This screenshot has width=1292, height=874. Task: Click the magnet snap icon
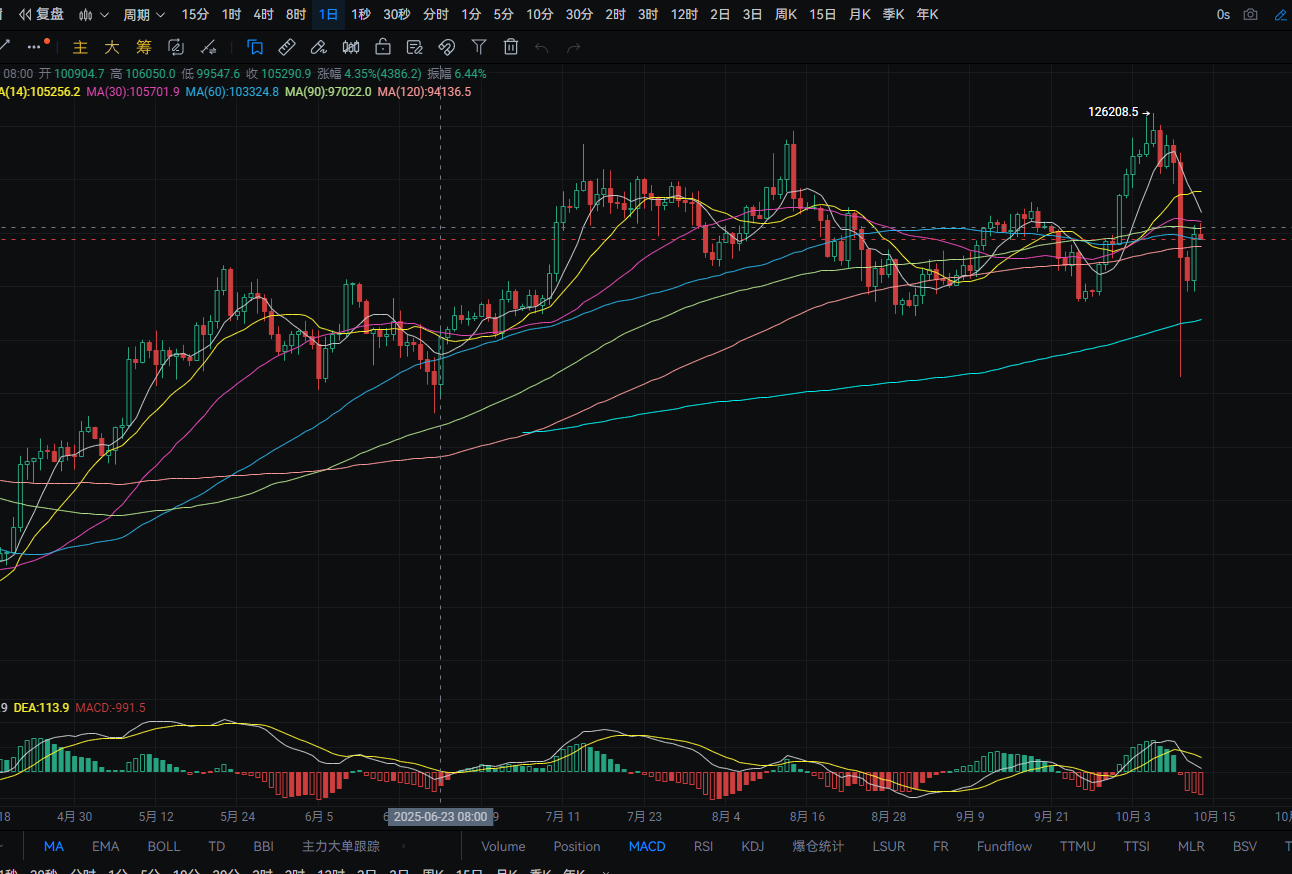[447, 47]
